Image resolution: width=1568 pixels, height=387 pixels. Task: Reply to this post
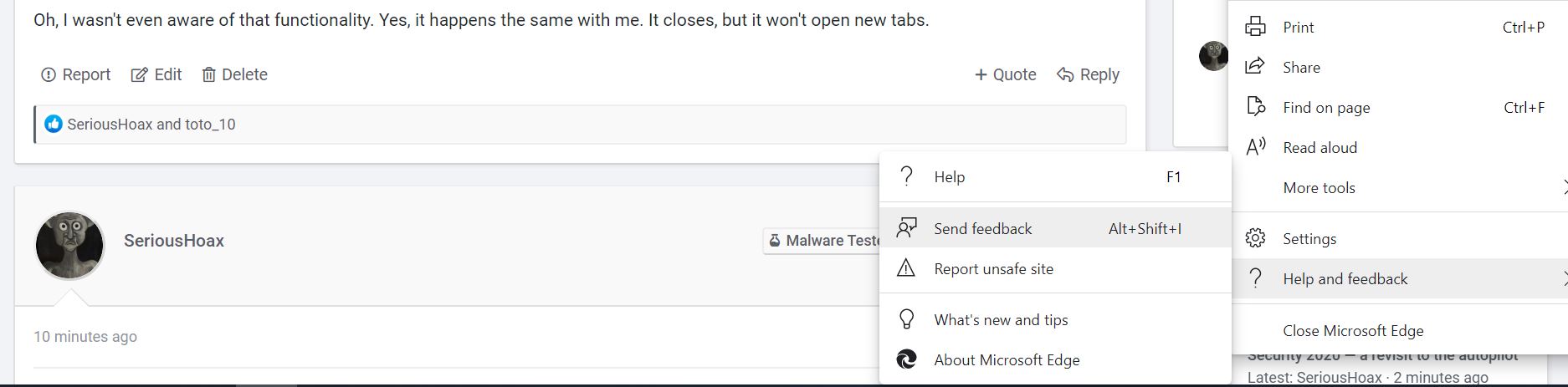(1088, 74)
